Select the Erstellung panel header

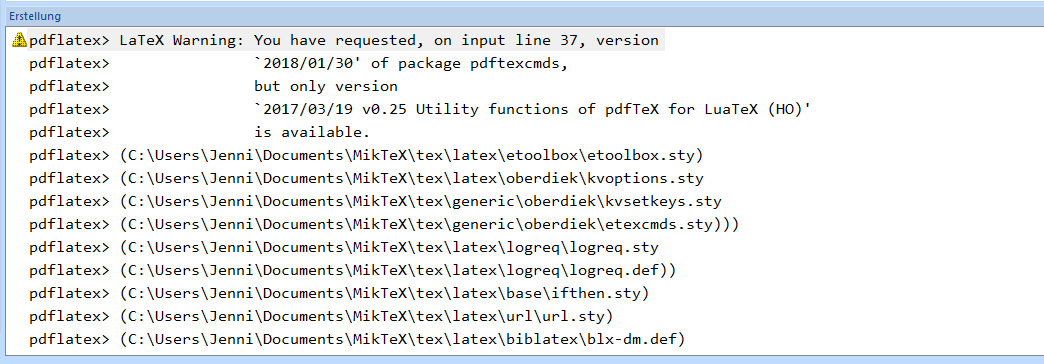click(x=522, y=15)
